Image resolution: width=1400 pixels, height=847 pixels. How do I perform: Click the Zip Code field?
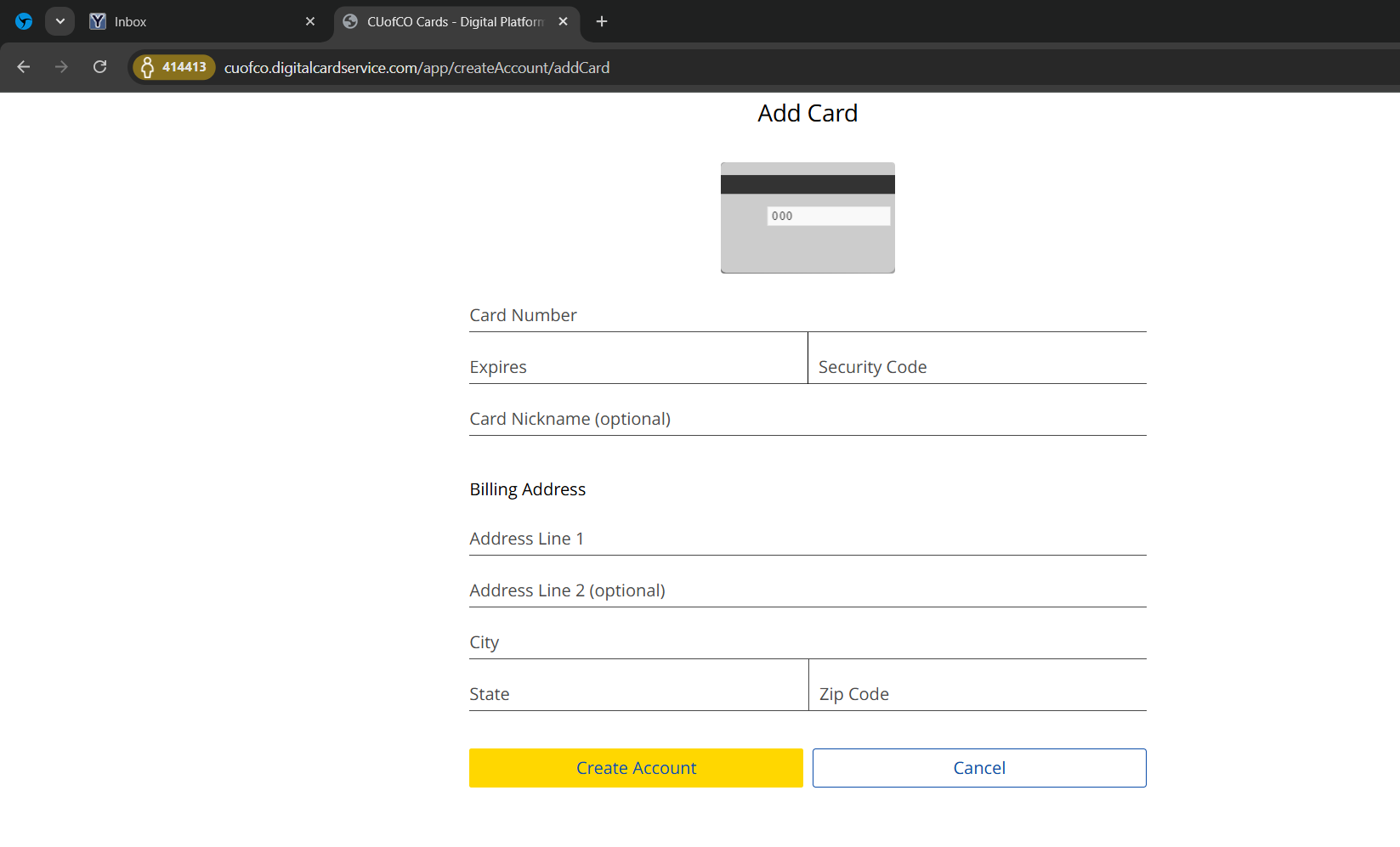tap(978, 695)
